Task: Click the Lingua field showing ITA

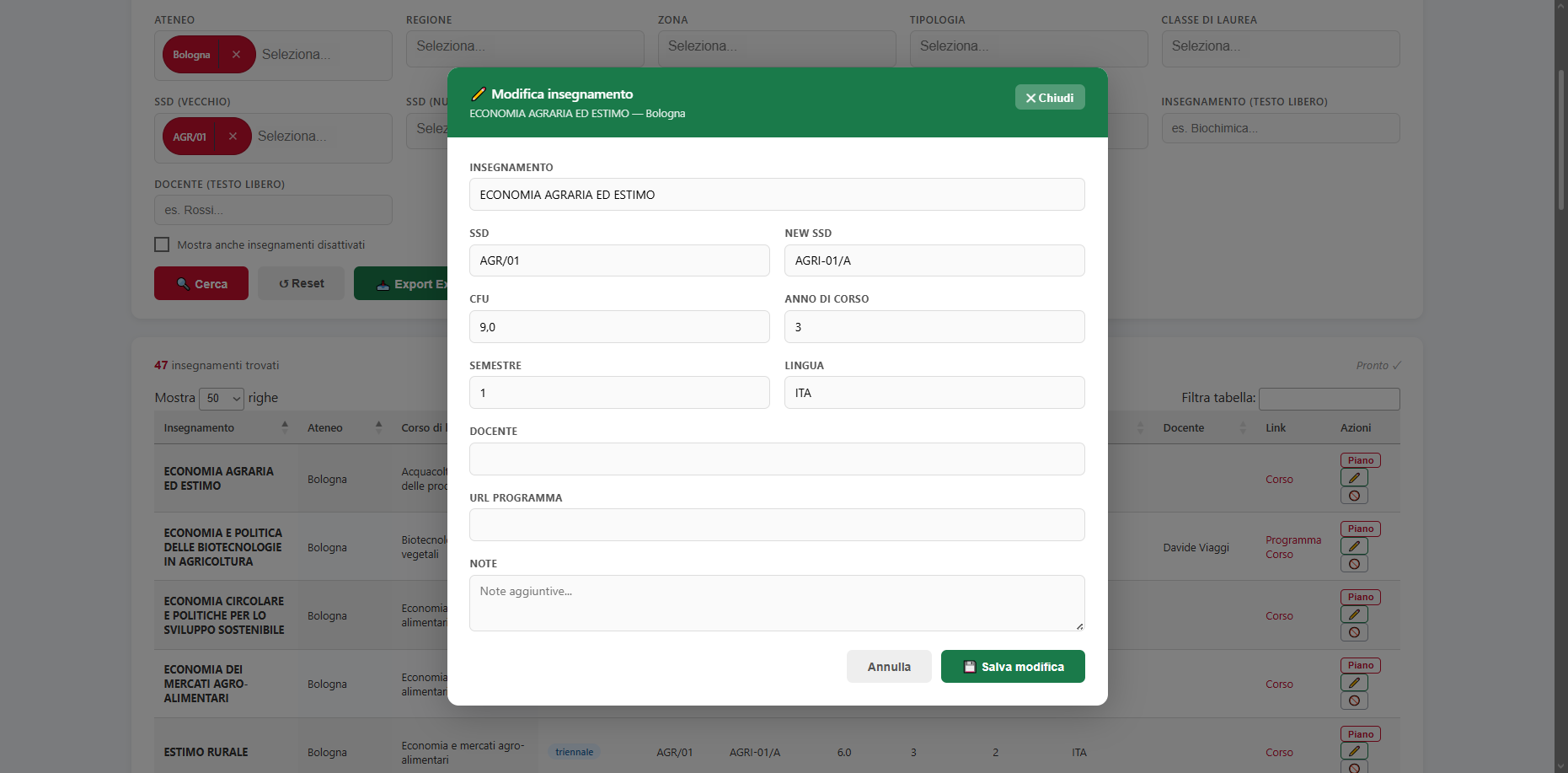Action: (934, 393)
